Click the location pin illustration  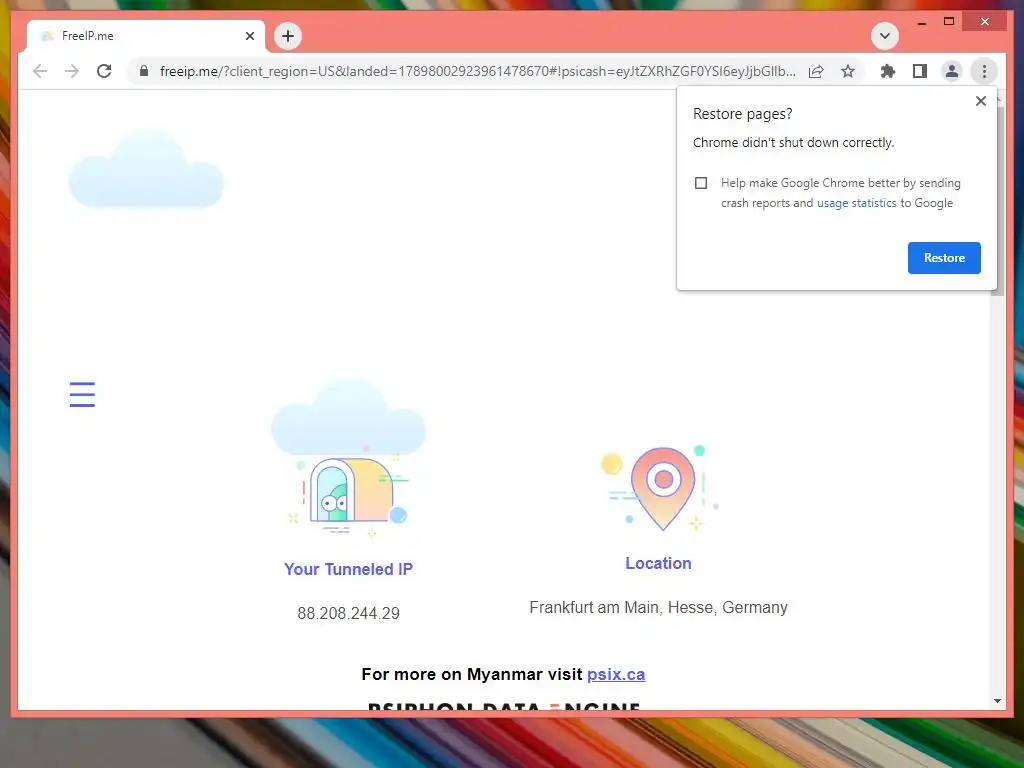pos(659,488)
